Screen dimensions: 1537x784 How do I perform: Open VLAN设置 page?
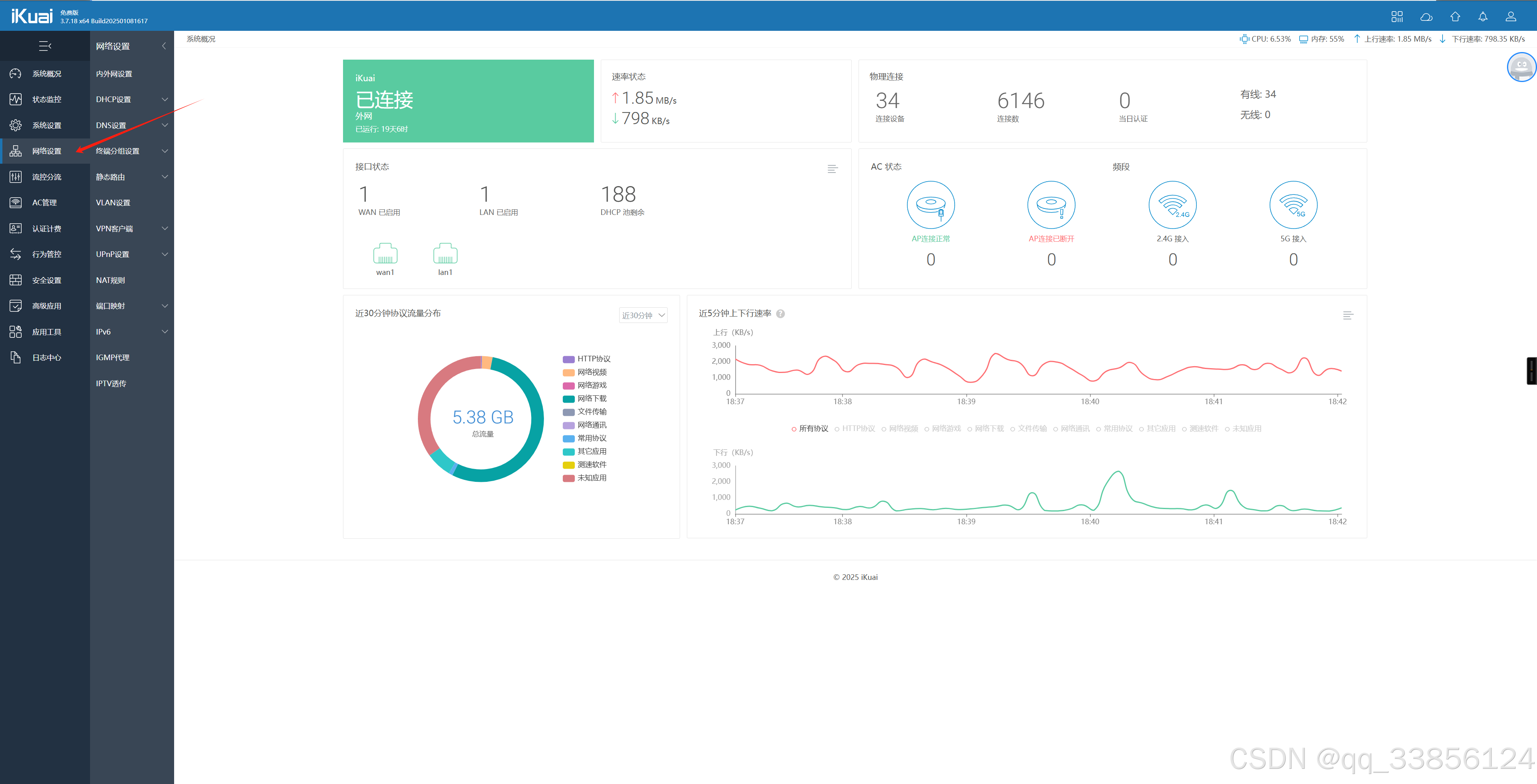(x=113, y=203)
